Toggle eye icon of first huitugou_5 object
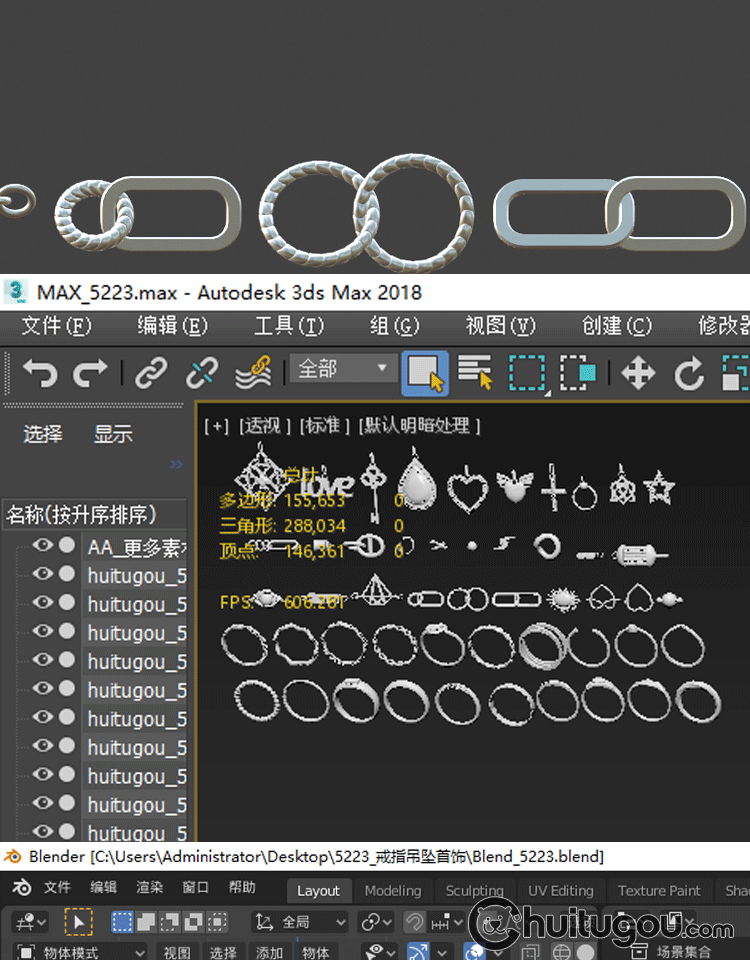Image resolution: width=750 pixels, height=960 pixels. tap(42, 575)
